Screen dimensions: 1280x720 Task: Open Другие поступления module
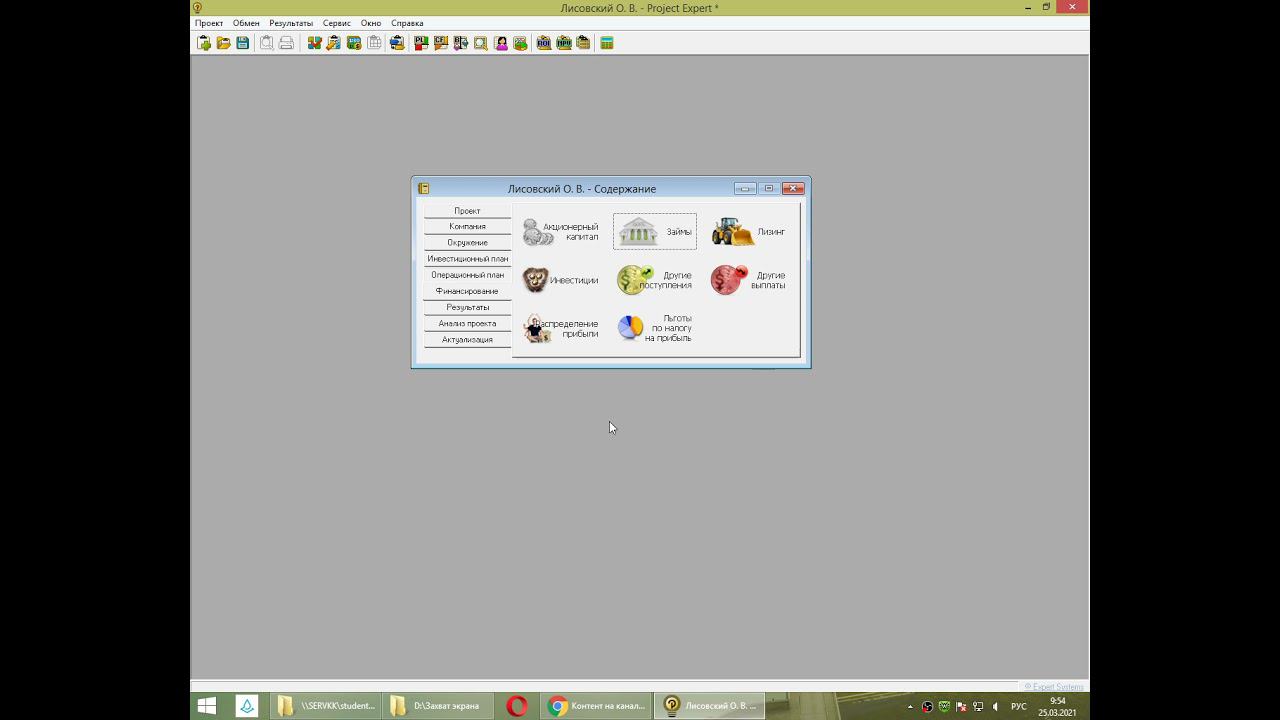[655, 280]
